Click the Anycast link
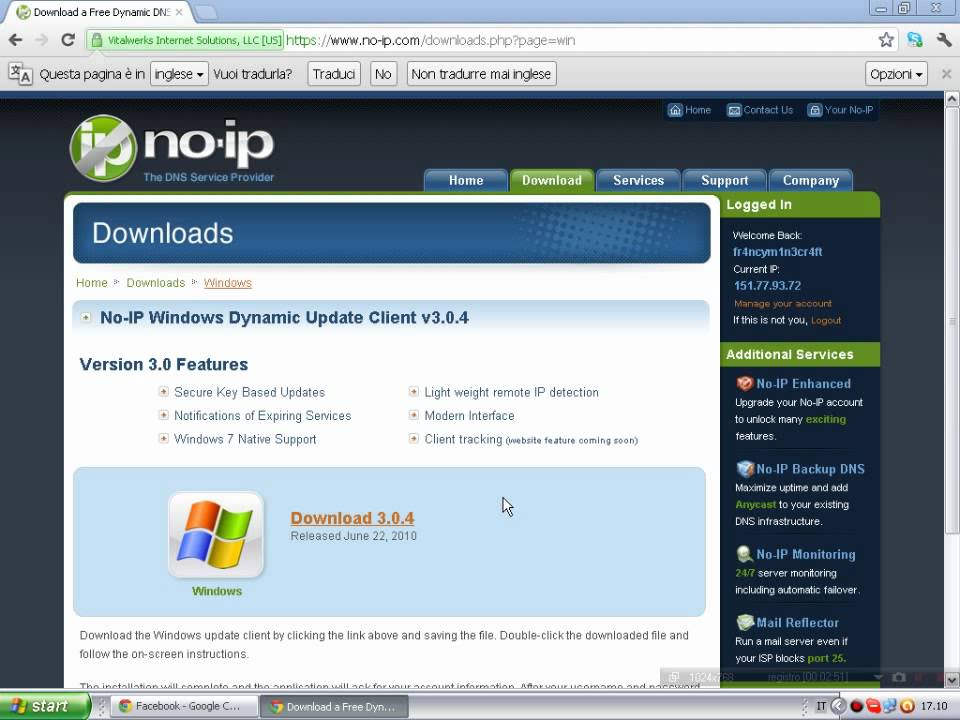960x720 pixels. [756, 504]
